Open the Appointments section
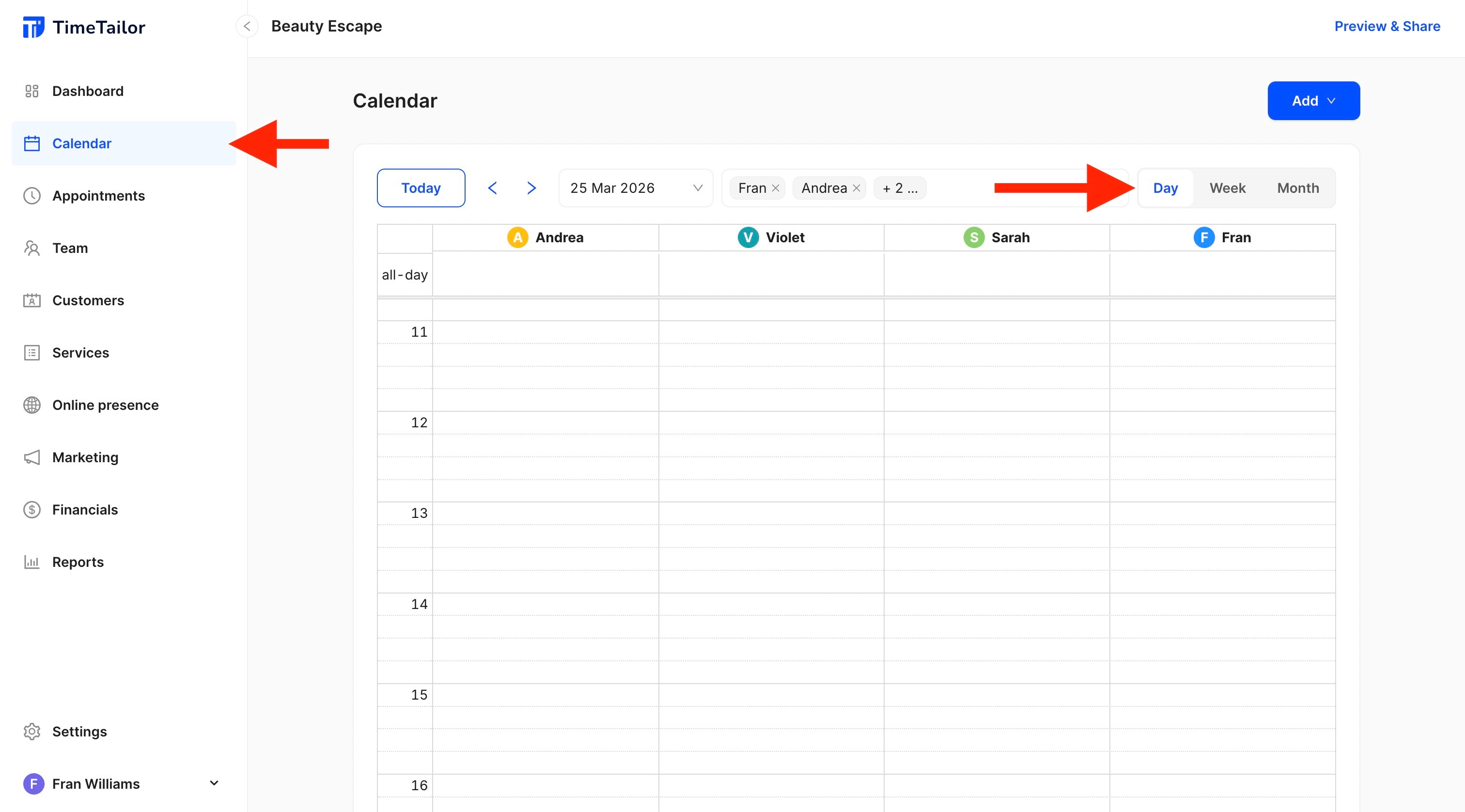Image resolution: width=1465 pixels, height=812 pixels. coord(98,196)
